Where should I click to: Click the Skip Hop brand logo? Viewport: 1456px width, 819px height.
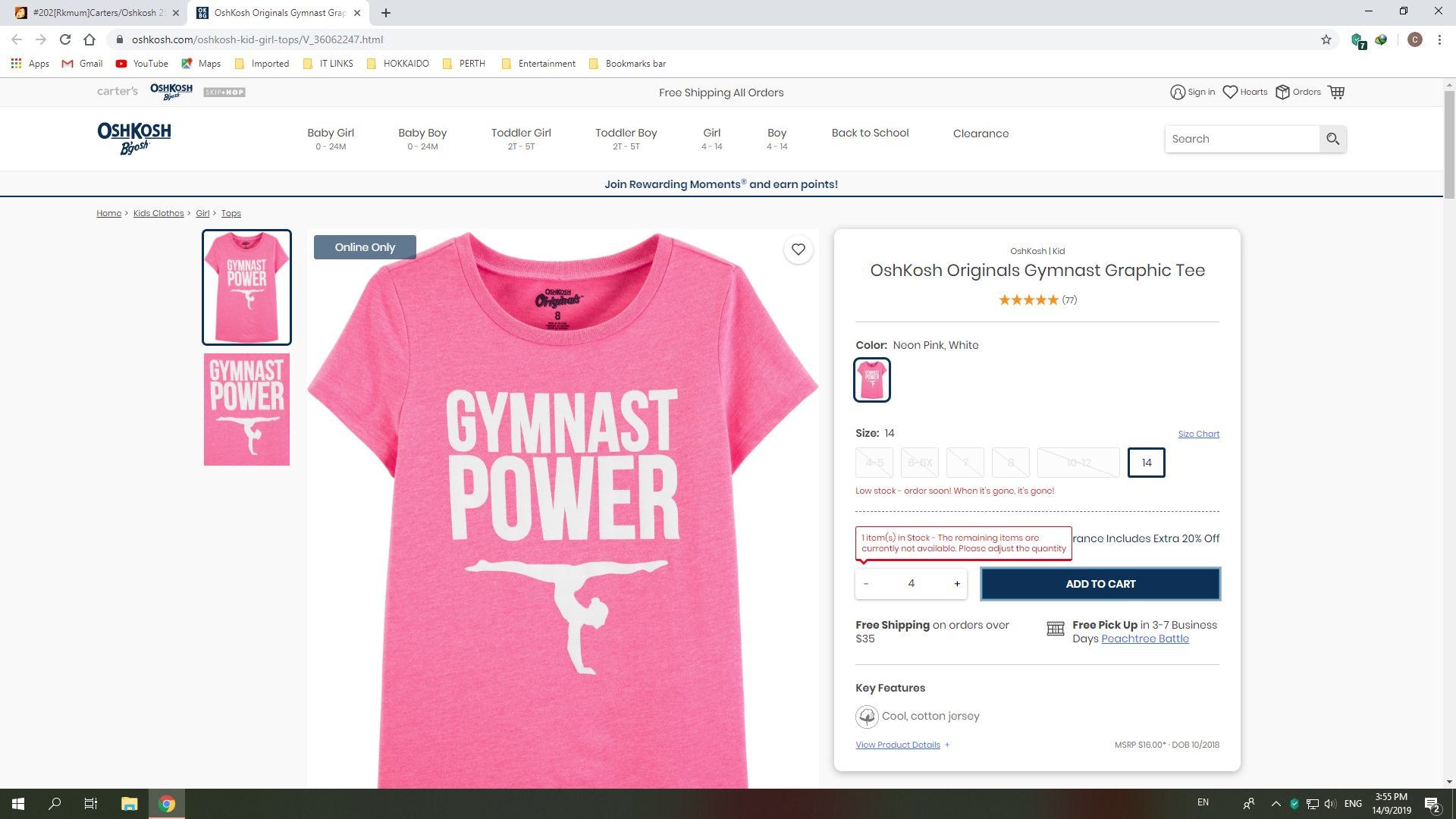click(224, 93)
